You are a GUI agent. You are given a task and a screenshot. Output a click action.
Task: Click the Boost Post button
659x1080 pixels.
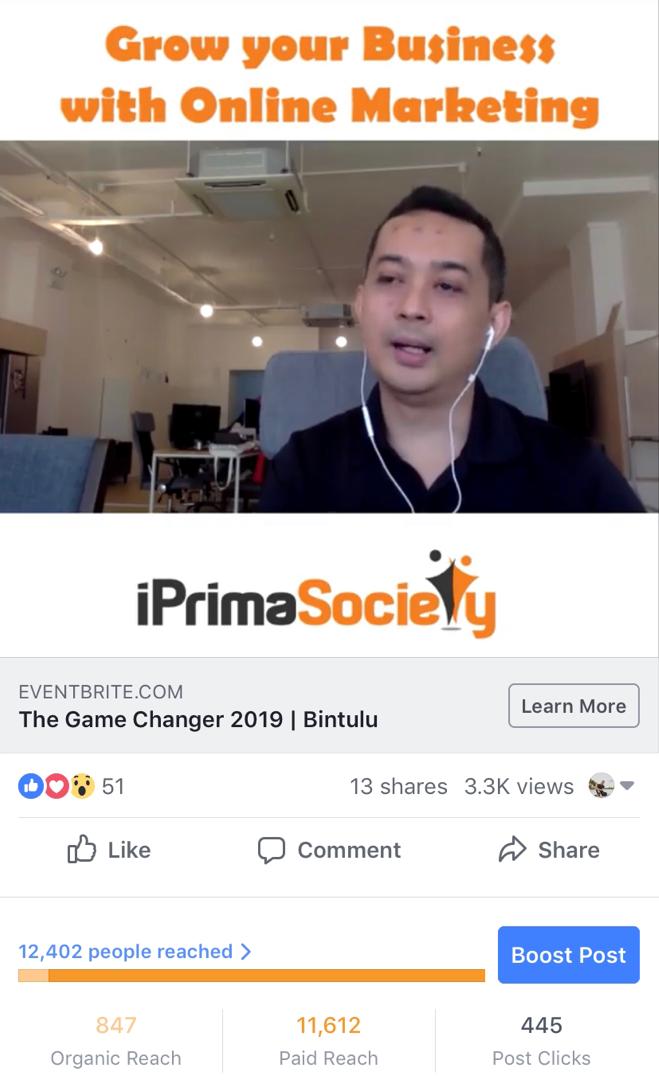pyautogui.click(x=569, y=955)
